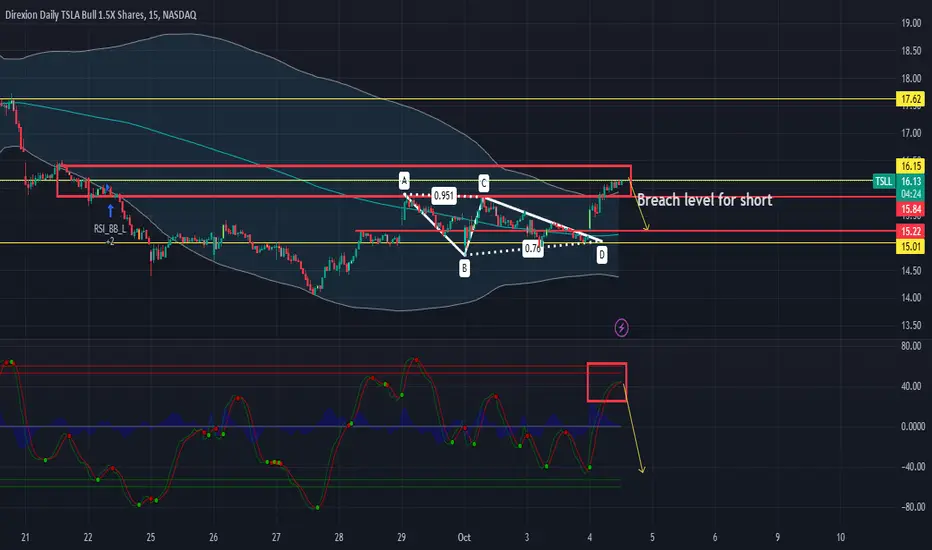Click date 27 on the time axis

[x=276, y=538]
